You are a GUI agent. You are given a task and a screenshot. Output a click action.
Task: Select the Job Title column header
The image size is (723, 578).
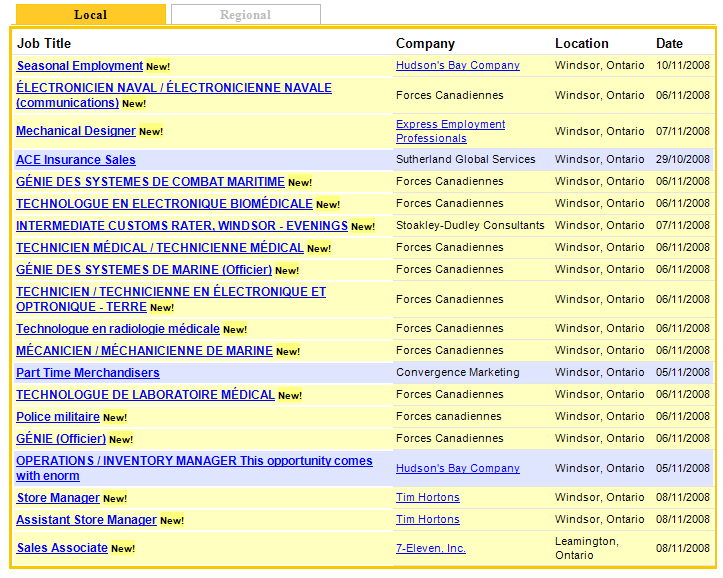click(44, 43)
